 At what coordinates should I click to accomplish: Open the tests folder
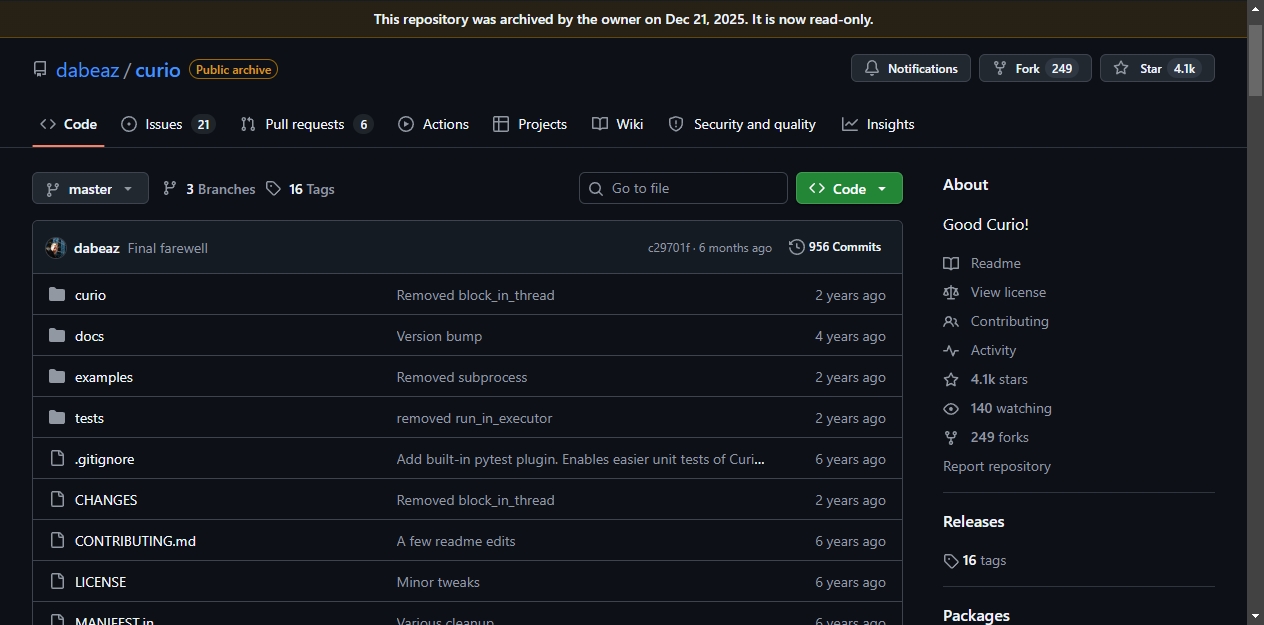89,418
